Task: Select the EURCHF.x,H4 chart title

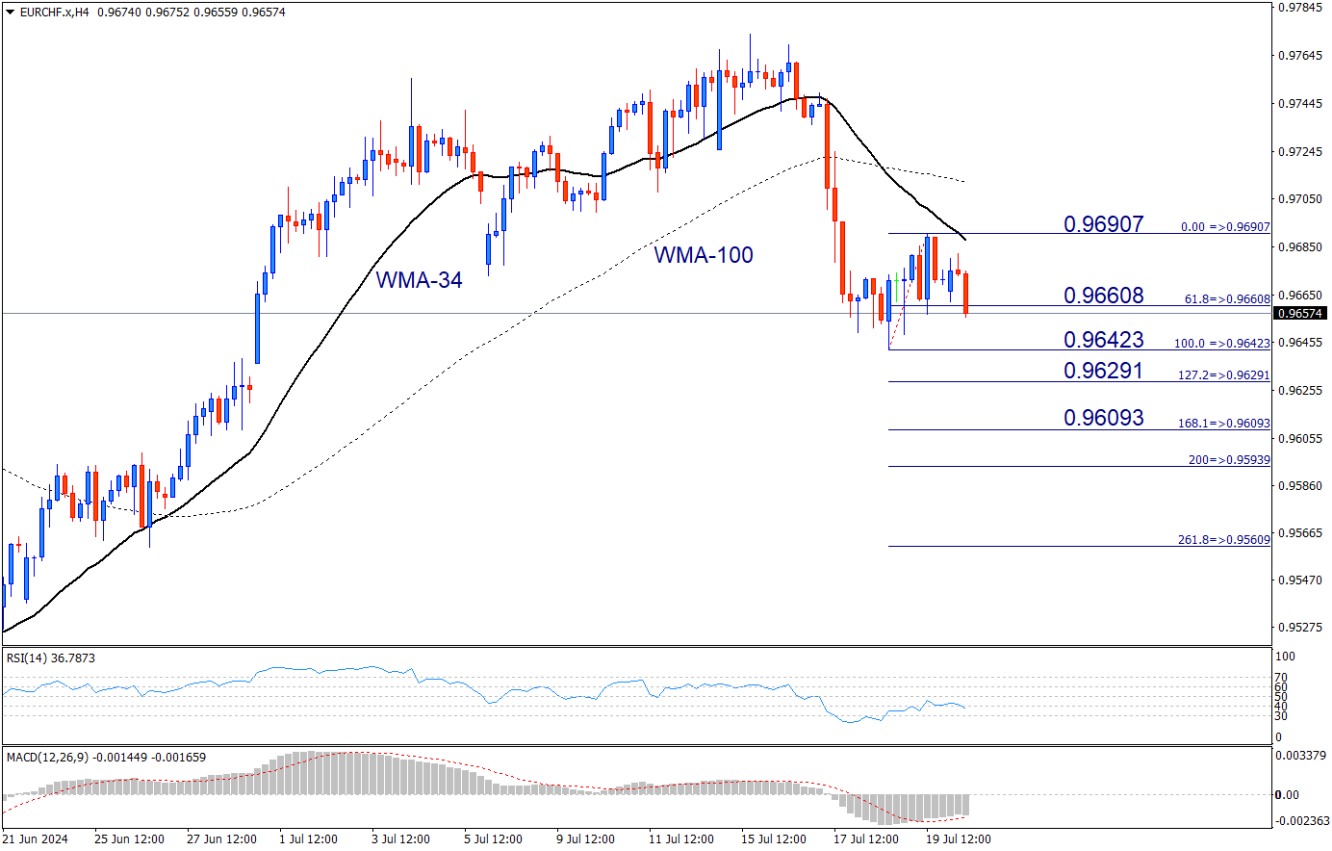Action: (53, 11)
